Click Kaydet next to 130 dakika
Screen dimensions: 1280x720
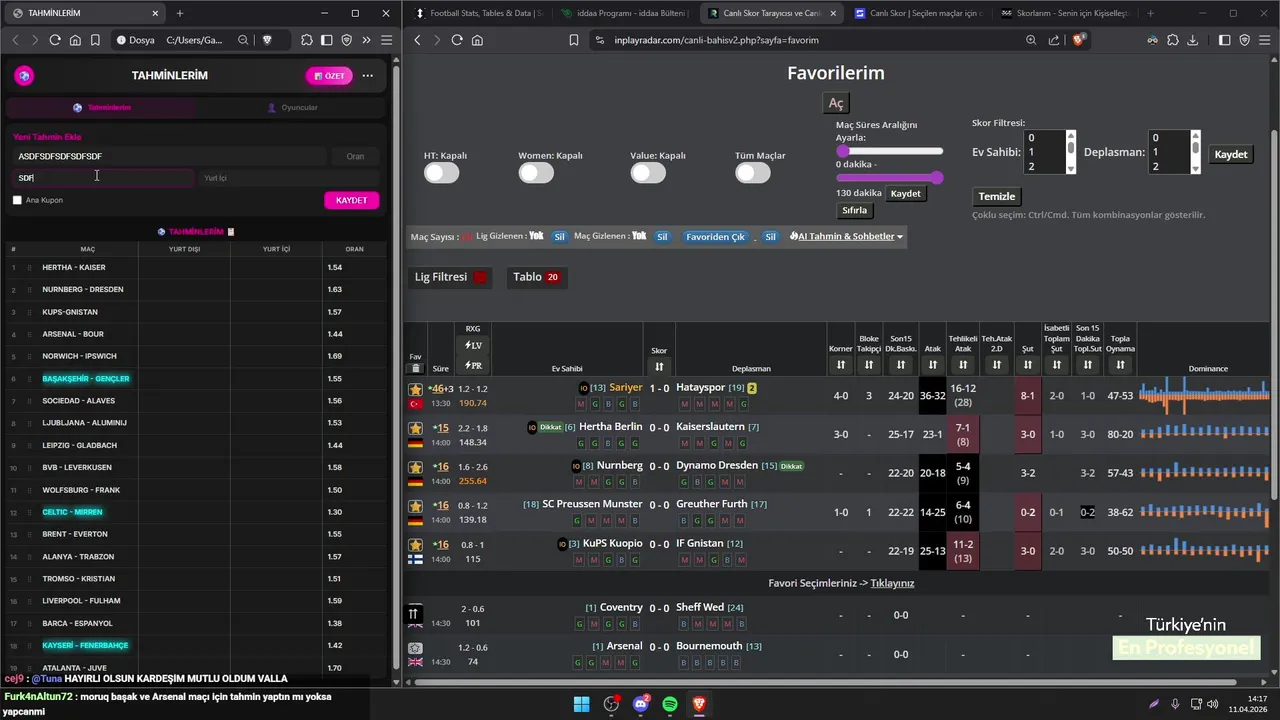point(905,193)
